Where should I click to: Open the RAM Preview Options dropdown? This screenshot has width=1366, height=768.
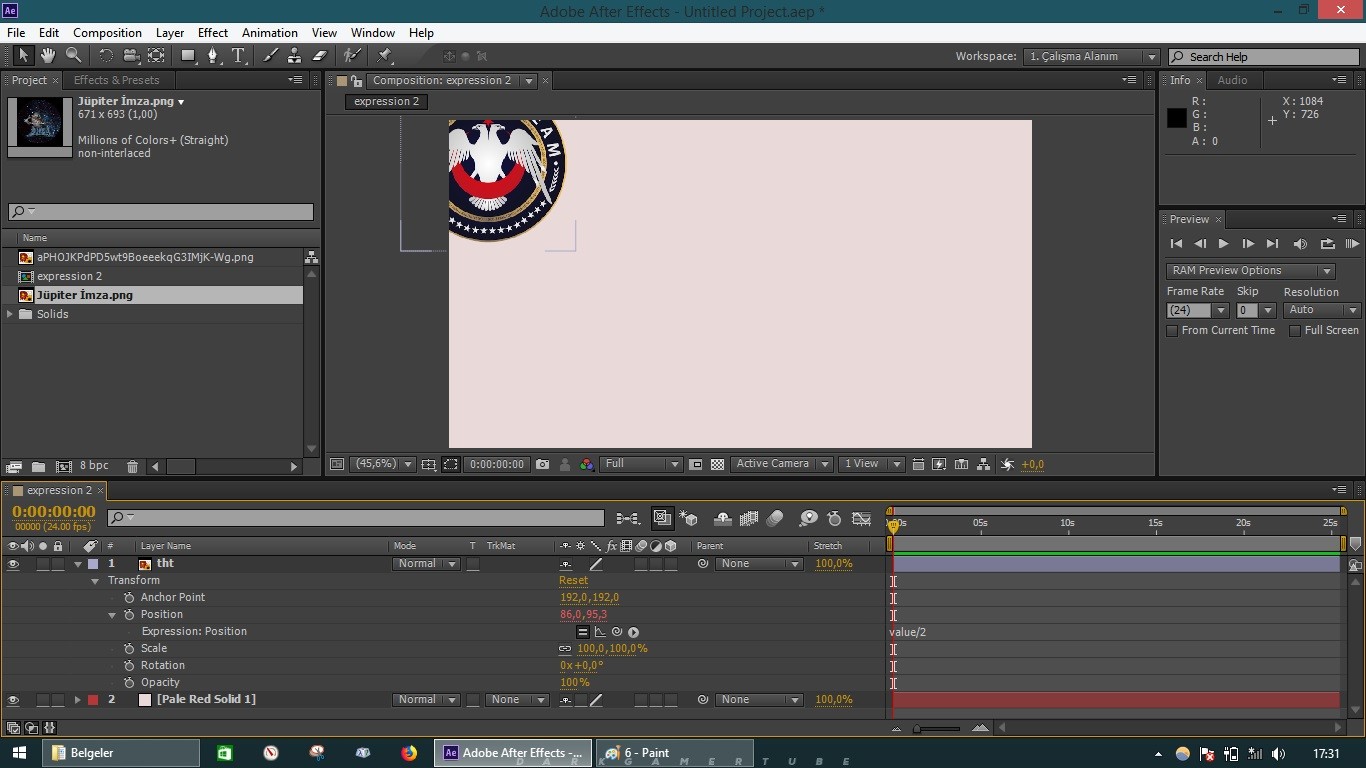point(1250,271)
